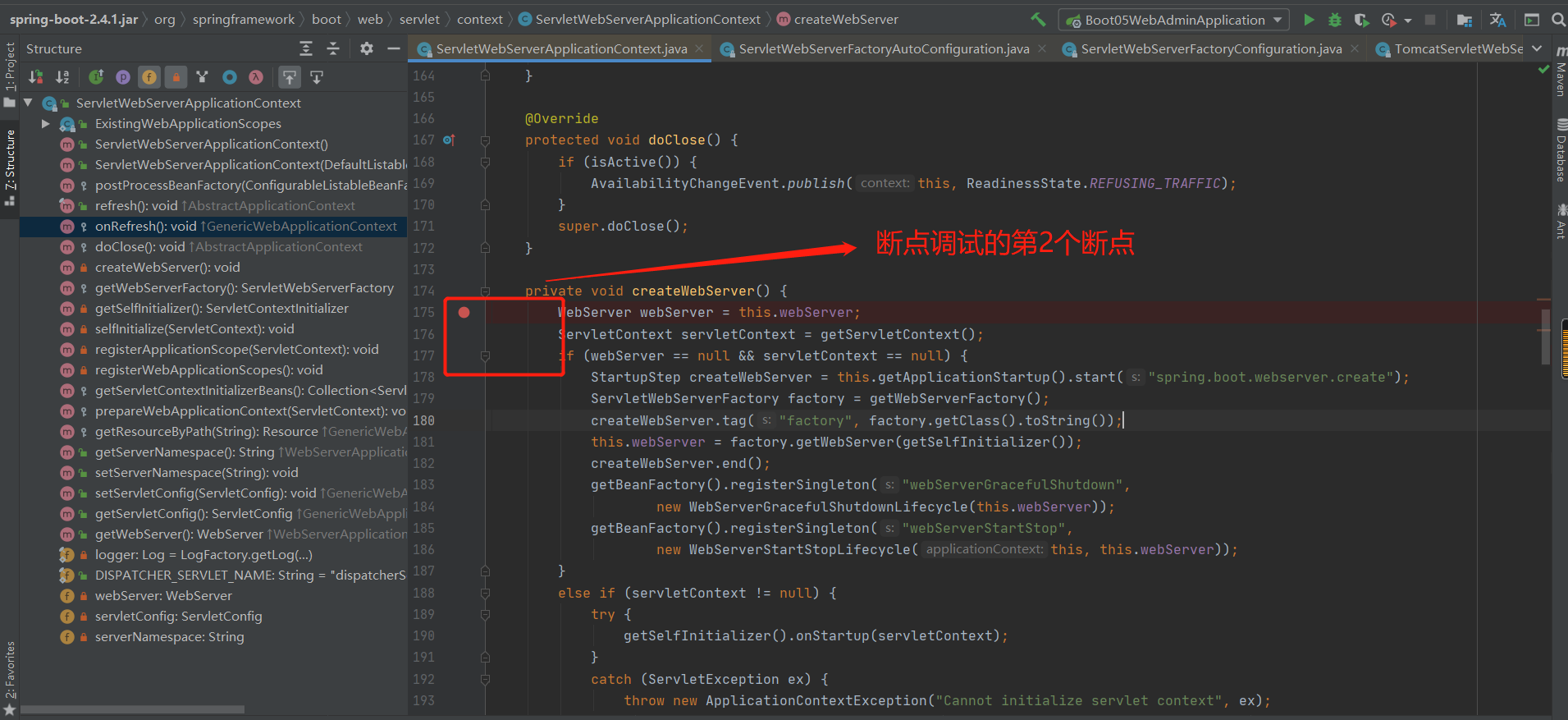Run Boot05WebAdminApplication with the green play button
This screenshot has width=1568, height=720.
(x=1310, y=19)
